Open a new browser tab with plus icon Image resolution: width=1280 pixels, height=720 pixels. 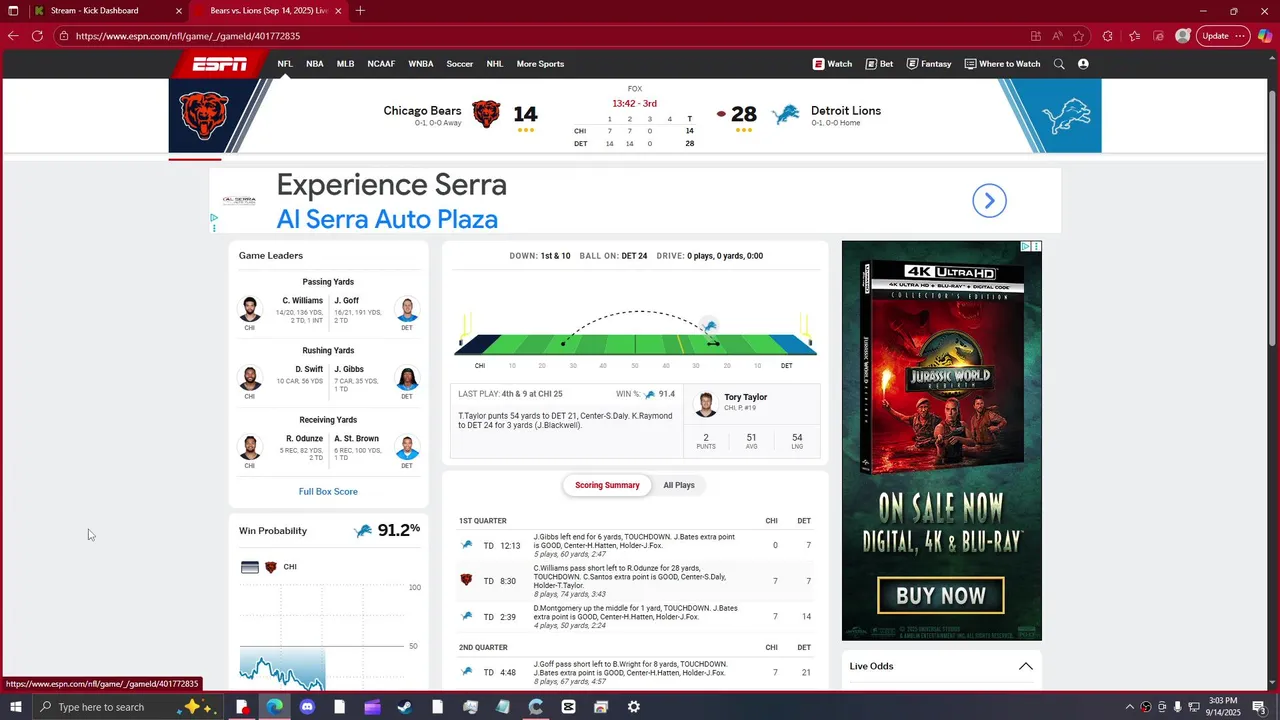[x=360, y=11]
